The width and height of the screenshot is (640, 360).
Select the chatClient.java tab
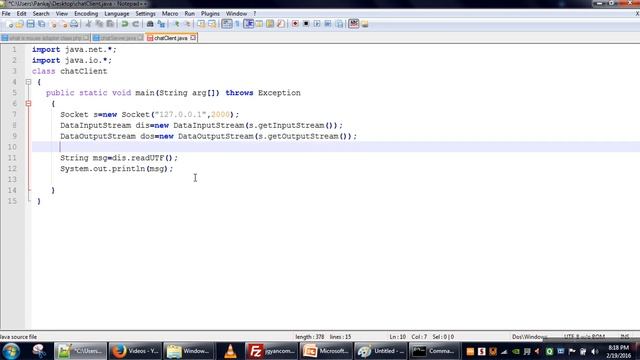pos(171,38)
